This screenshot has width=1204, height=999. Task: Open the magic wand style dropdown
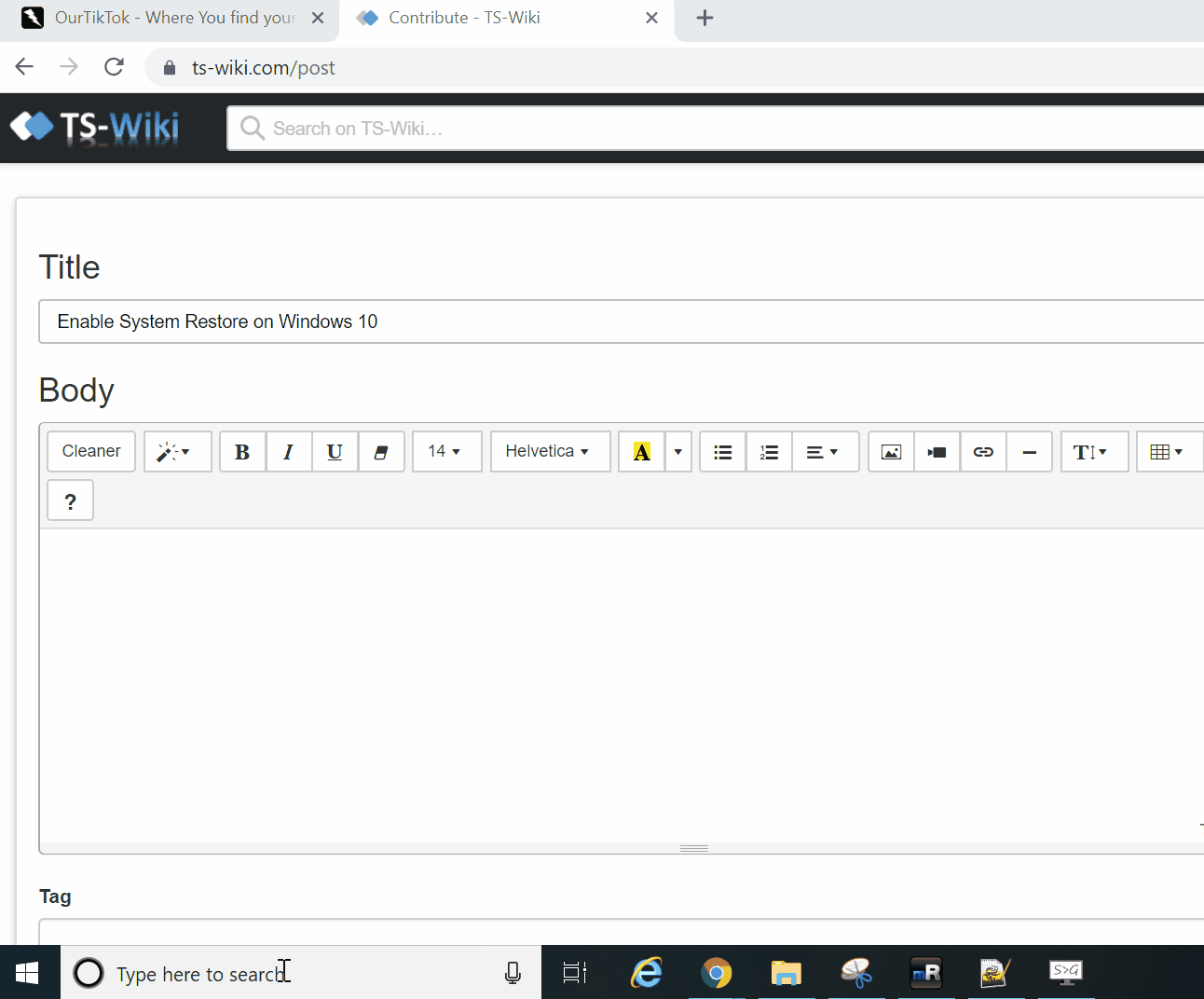[x=176, y=452]
